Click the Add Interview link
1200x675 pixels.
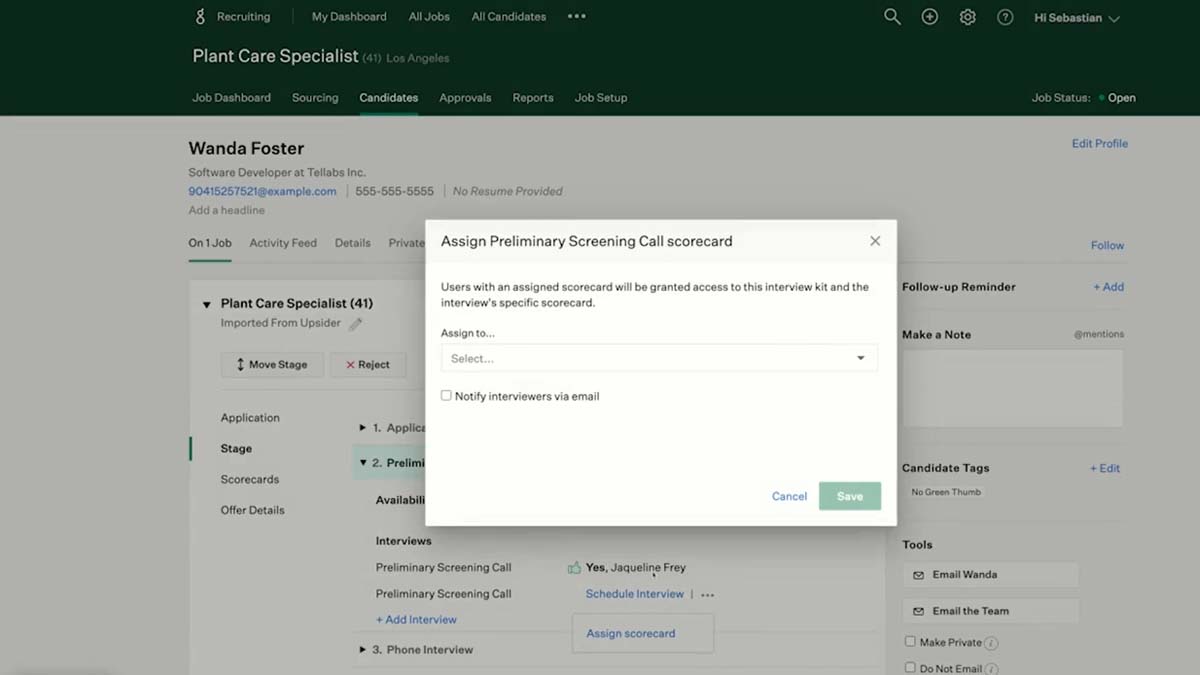tap(416, 620)
